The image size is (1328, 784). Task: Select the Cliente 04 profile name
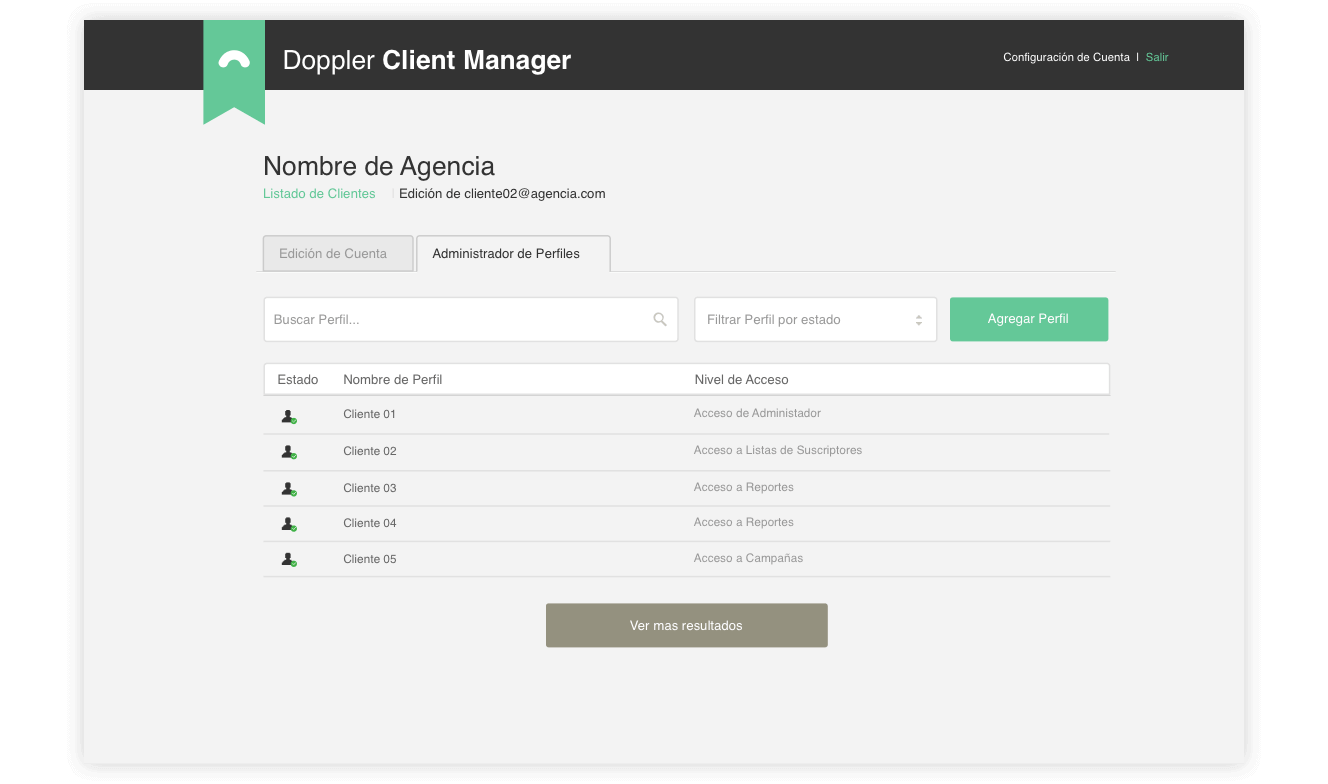(370, 523)
